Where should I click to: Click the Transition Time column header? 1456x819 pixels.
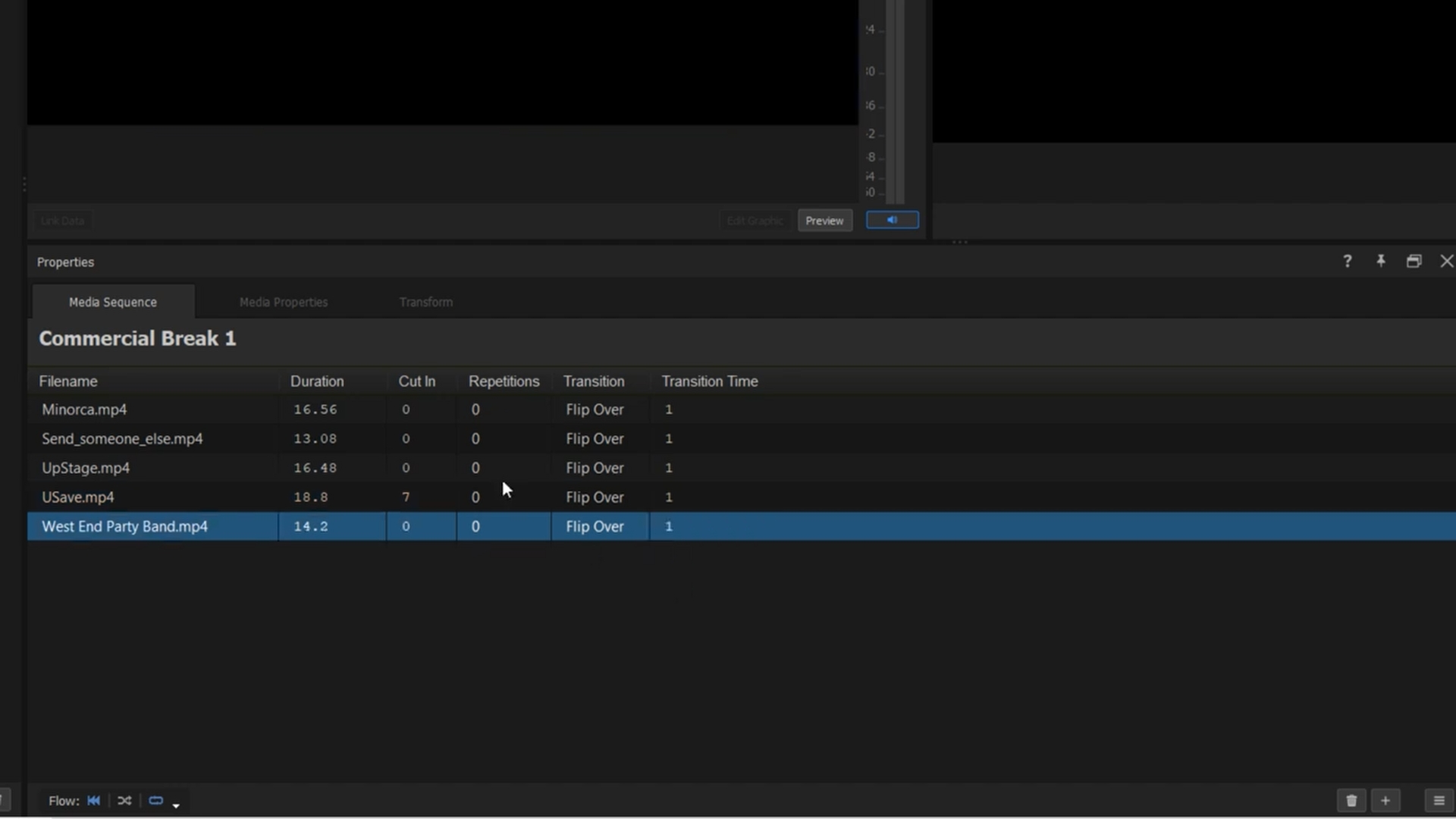[x=710, y=381]
